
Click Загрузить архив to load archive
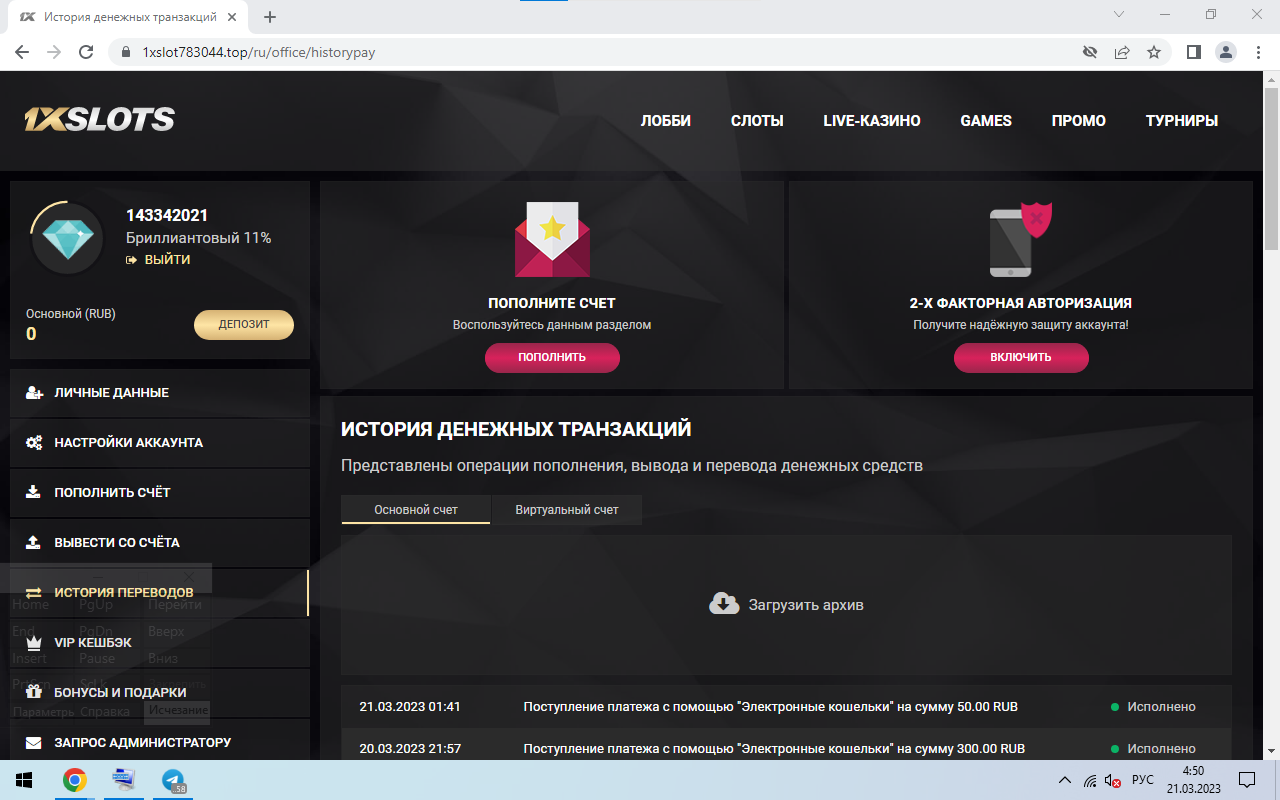(x=786, y=605)
